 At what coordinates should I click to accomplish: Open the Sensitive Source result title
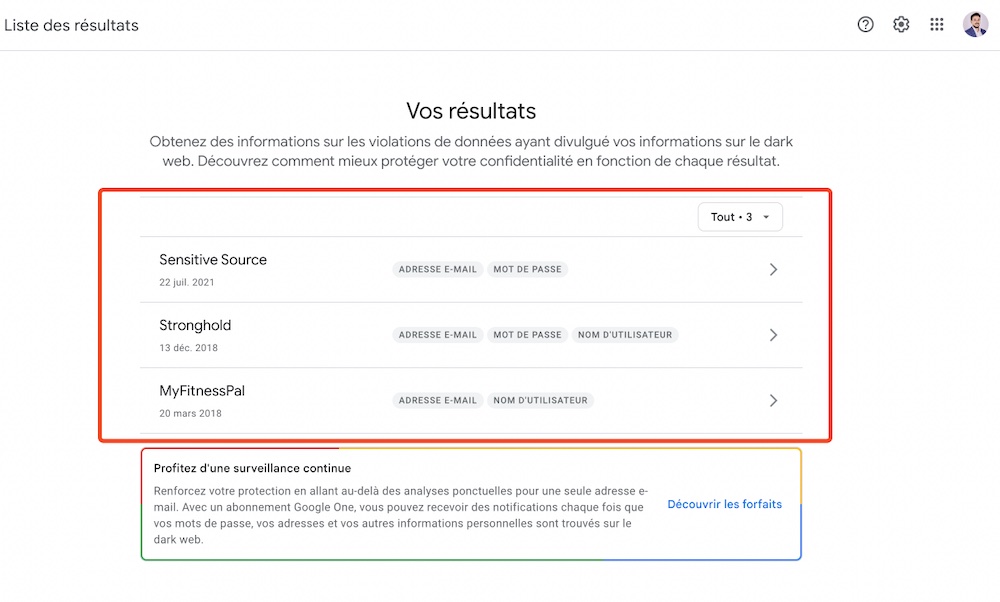tap(213, 260)
